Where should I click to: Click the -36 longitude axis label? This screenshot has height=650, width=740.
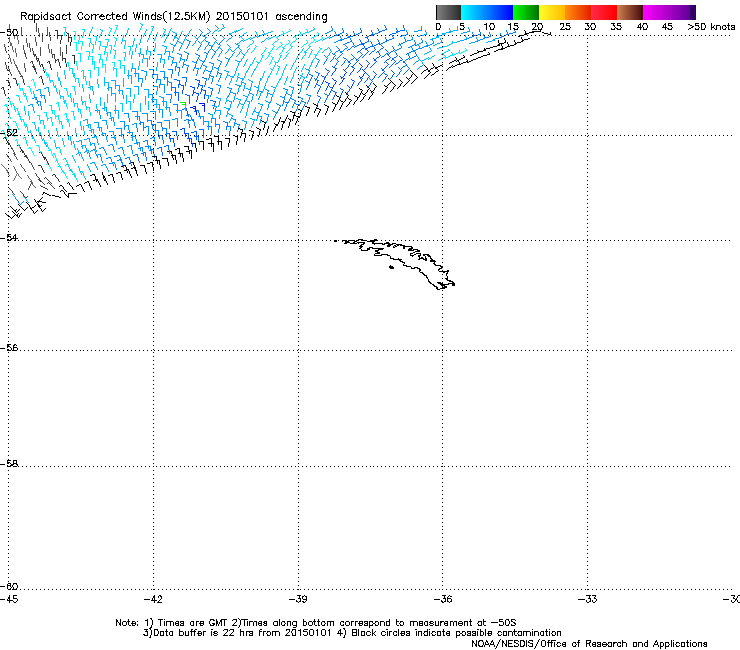point(443,599)
